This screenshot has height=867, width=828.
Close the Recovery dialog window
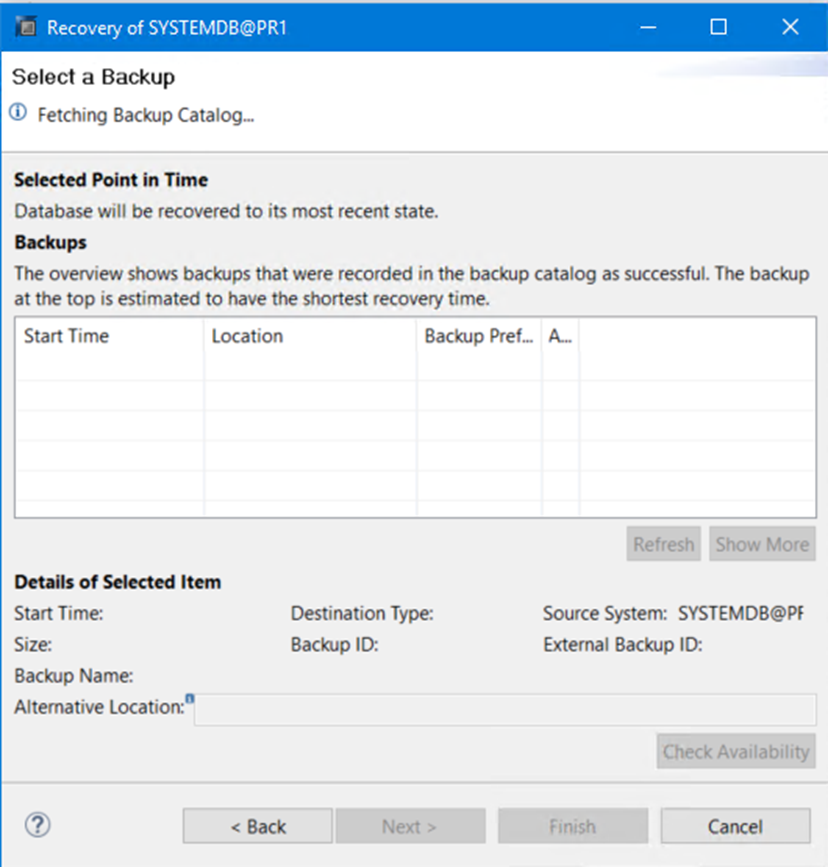[790, 27]
